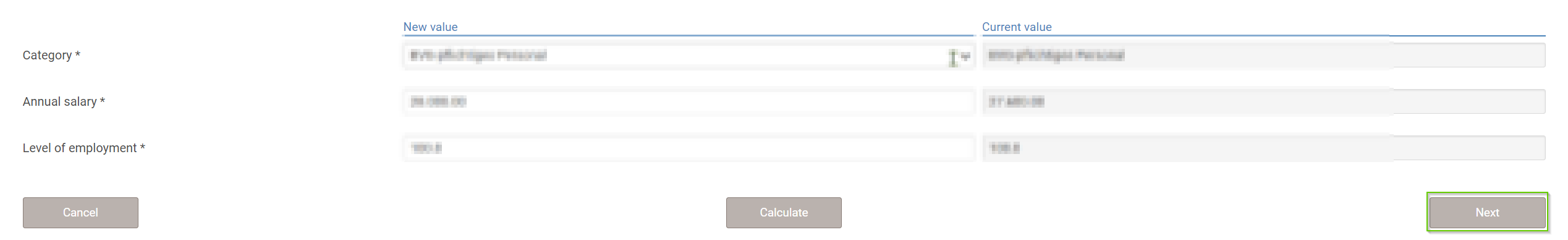1568x240 pixels.
Task: Click the Category field label
Action: tap(48, 55)
